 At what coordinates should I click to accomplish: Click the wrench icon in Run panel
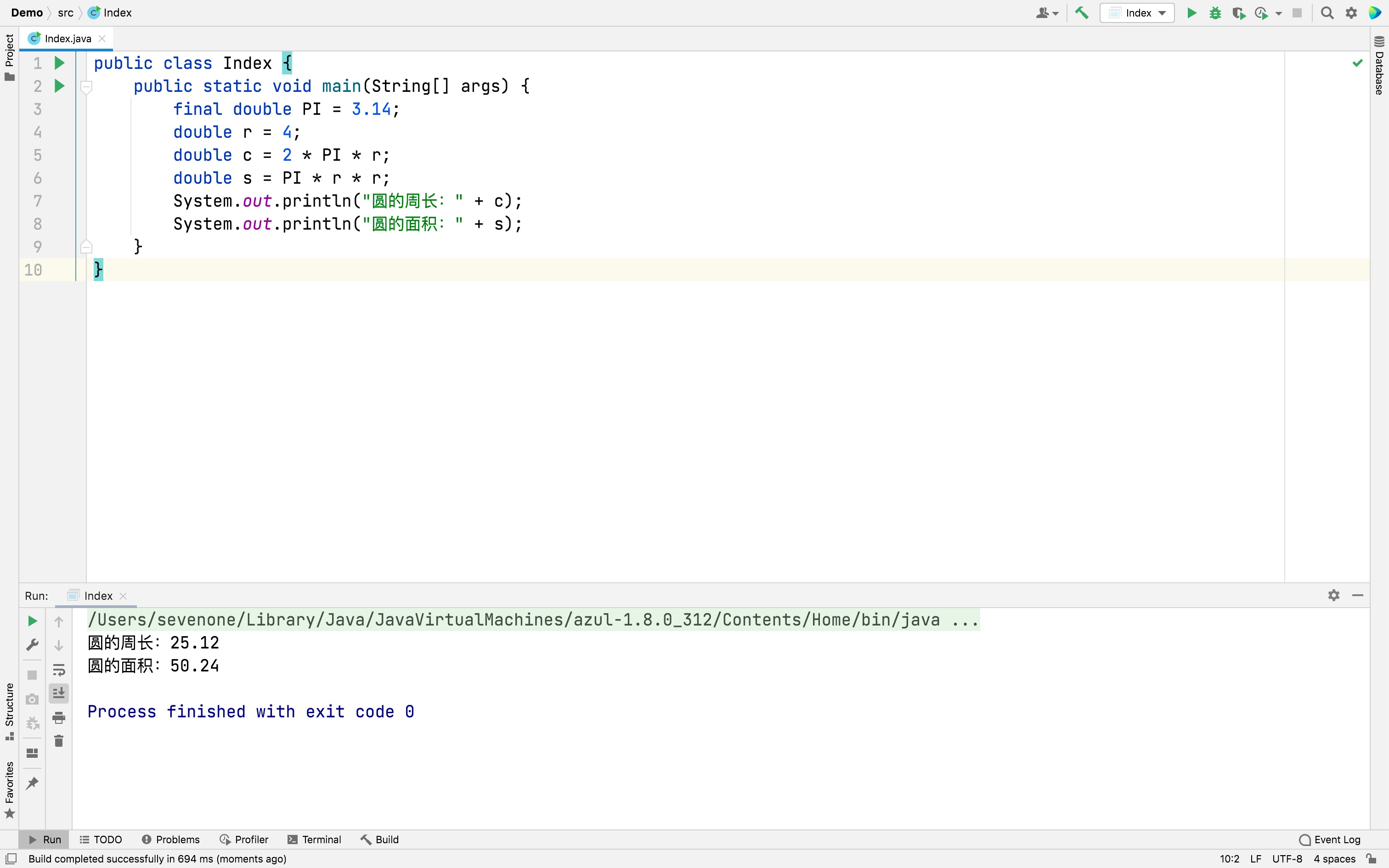pos(32,645)
